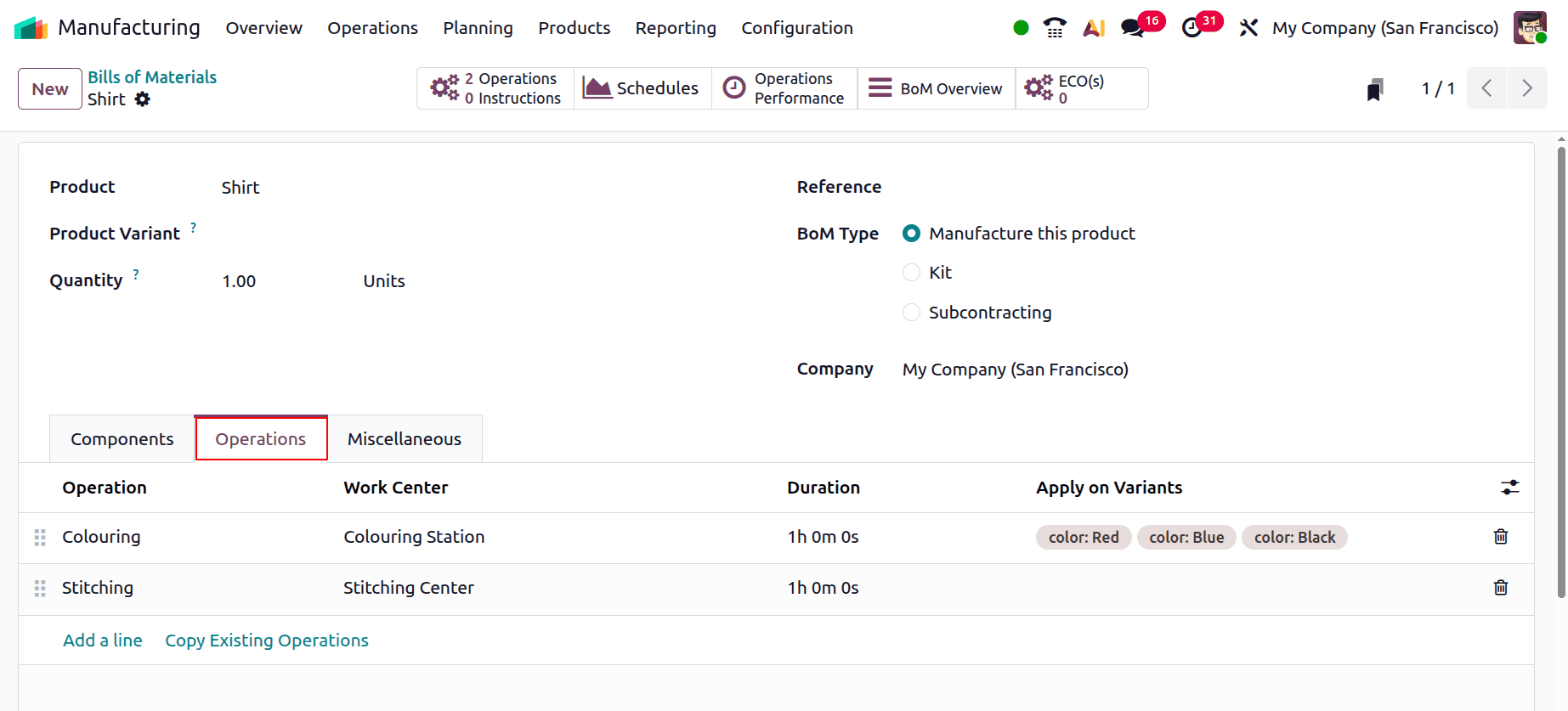Click the color: Red variant tag
Viewport: 1568px width, 711px height.
click(x=1084, y=538)
